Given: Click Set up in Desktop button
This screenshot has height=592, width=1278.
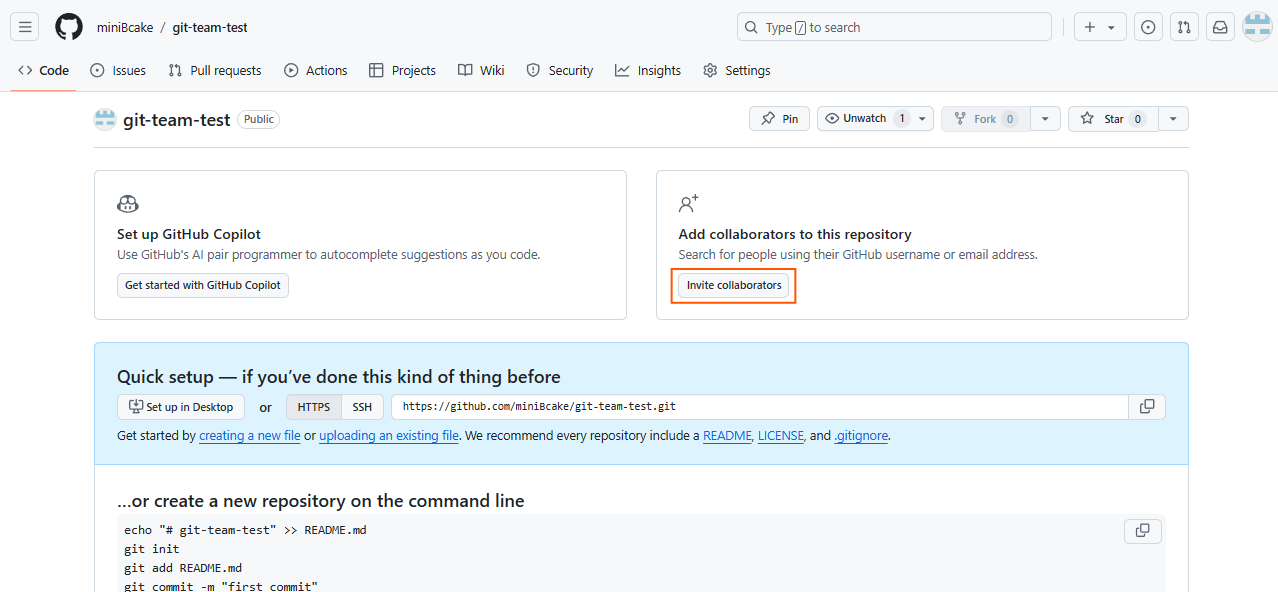Looking at the screenshot, I should click(181, 407).
